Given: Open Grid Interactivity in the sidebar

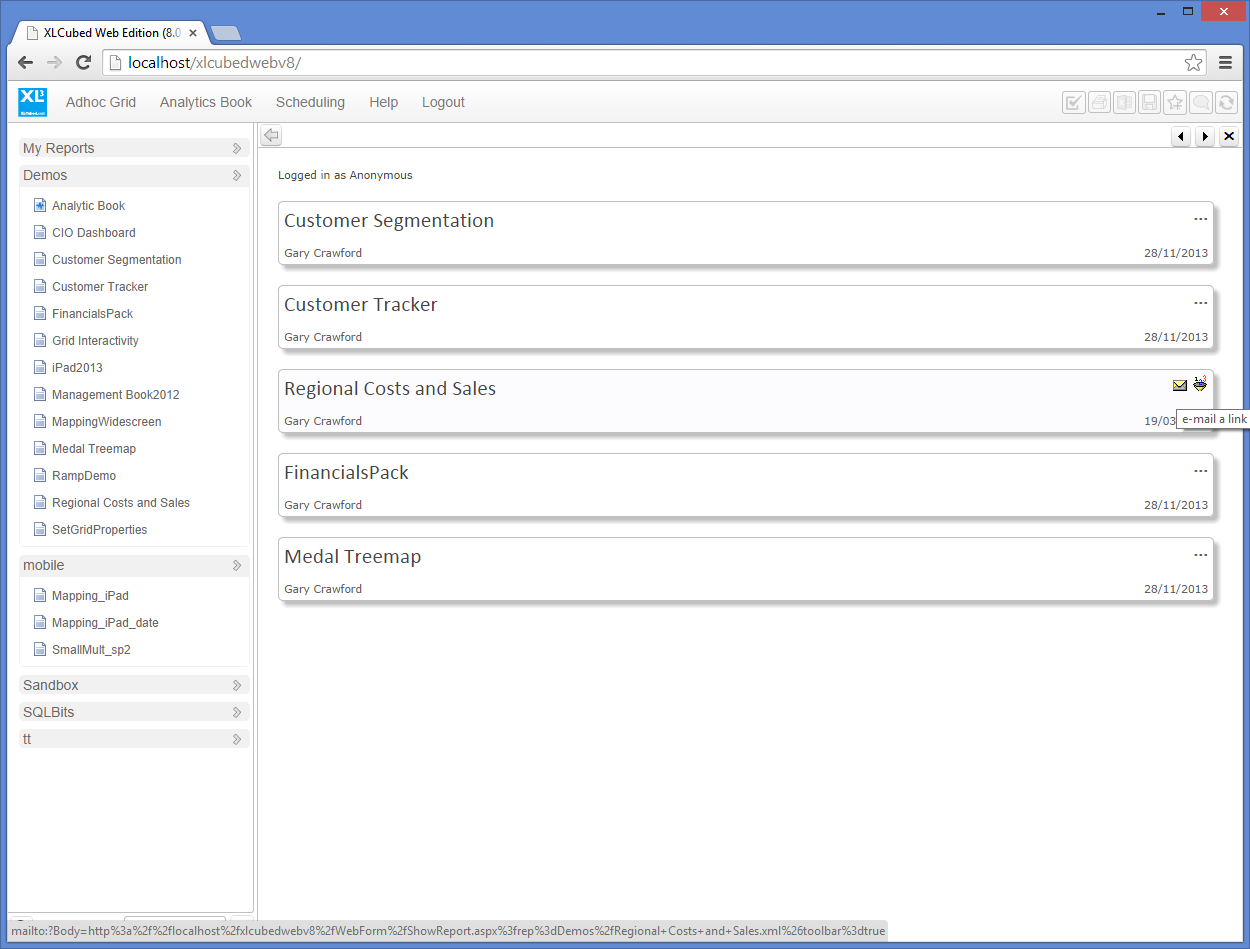Looking at the screenshot, I should (x=95, y=341).
